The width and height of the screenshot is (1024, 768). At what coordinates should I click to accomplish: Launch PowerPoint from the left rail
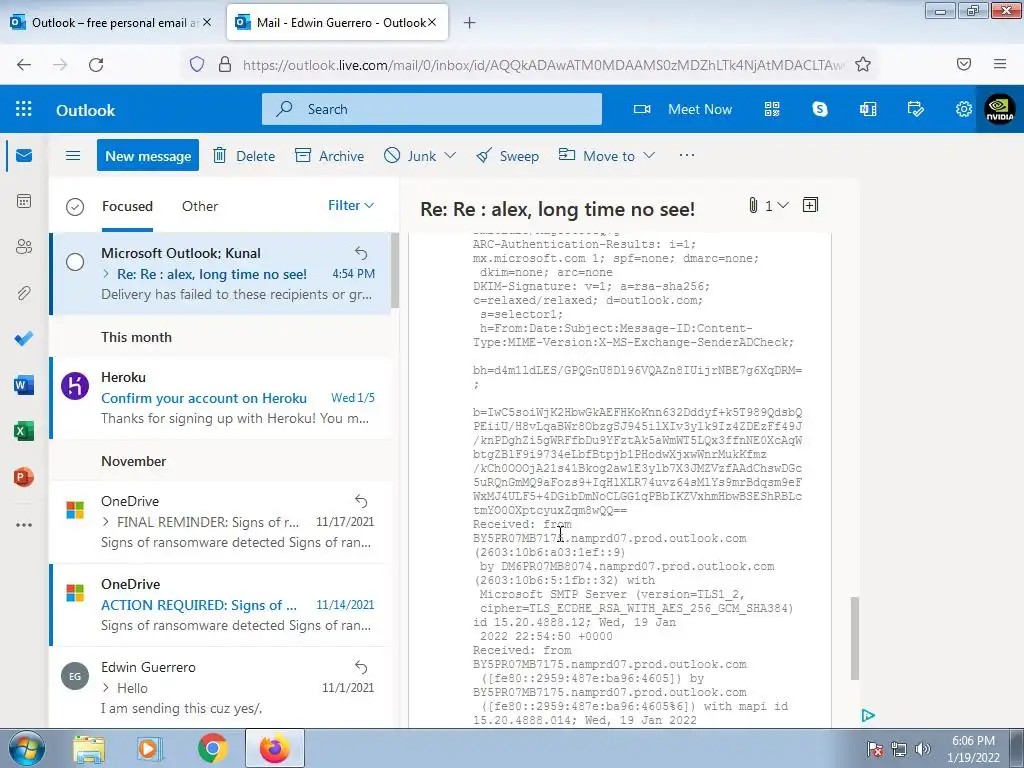24,477
